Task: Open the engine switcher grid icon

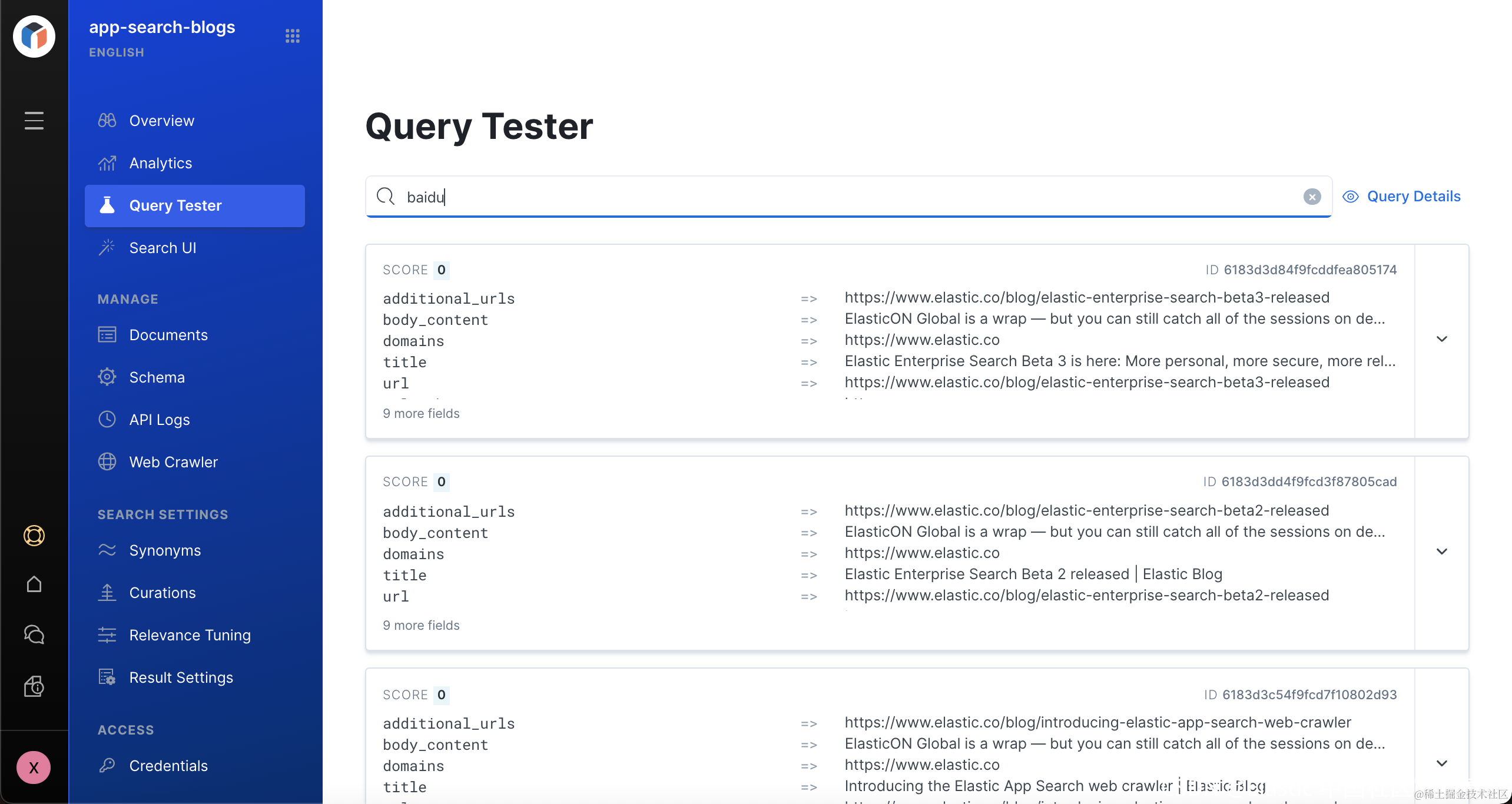Action: coord(293,36)
